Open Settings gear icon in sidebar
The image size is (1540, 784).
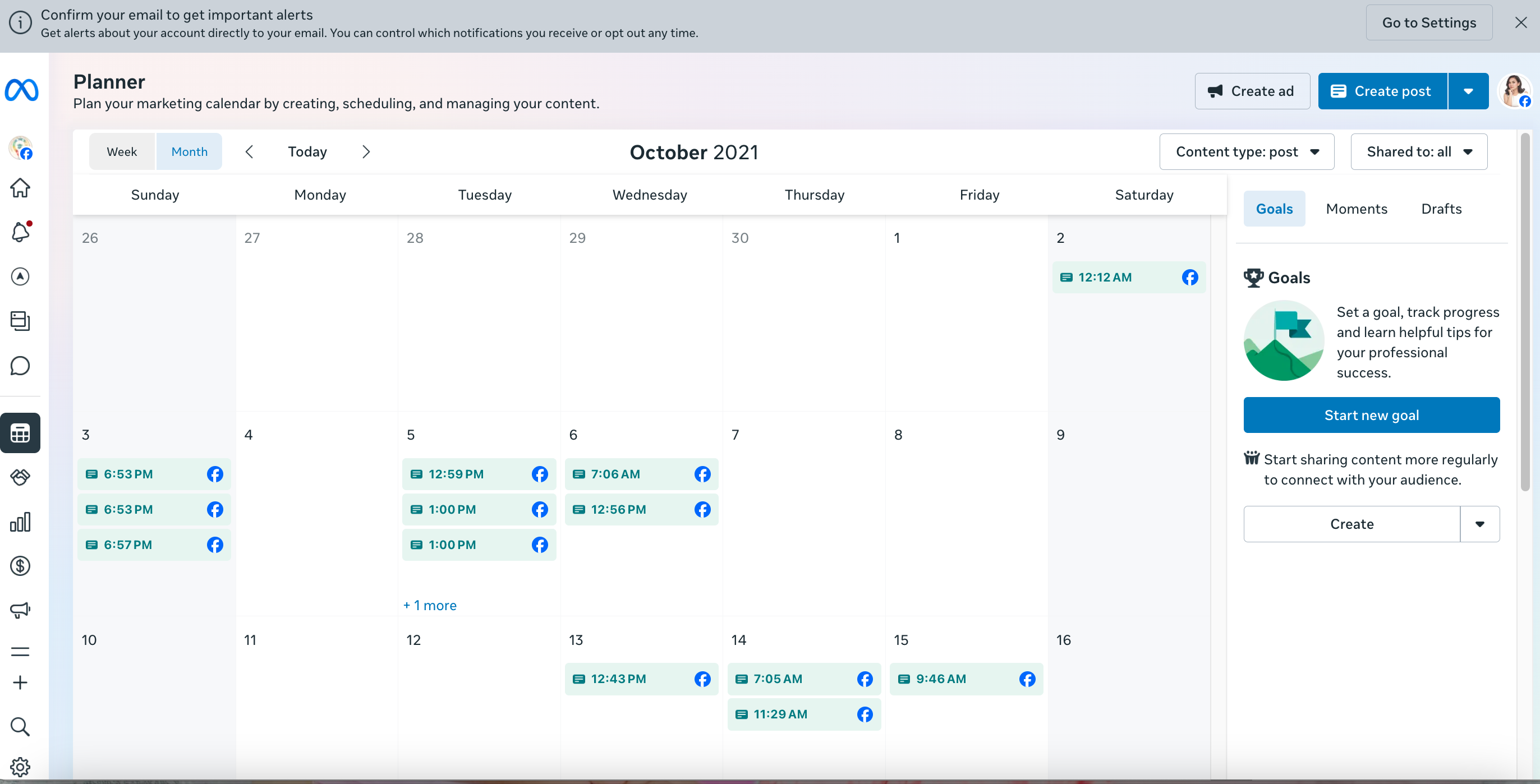point(20,767)
